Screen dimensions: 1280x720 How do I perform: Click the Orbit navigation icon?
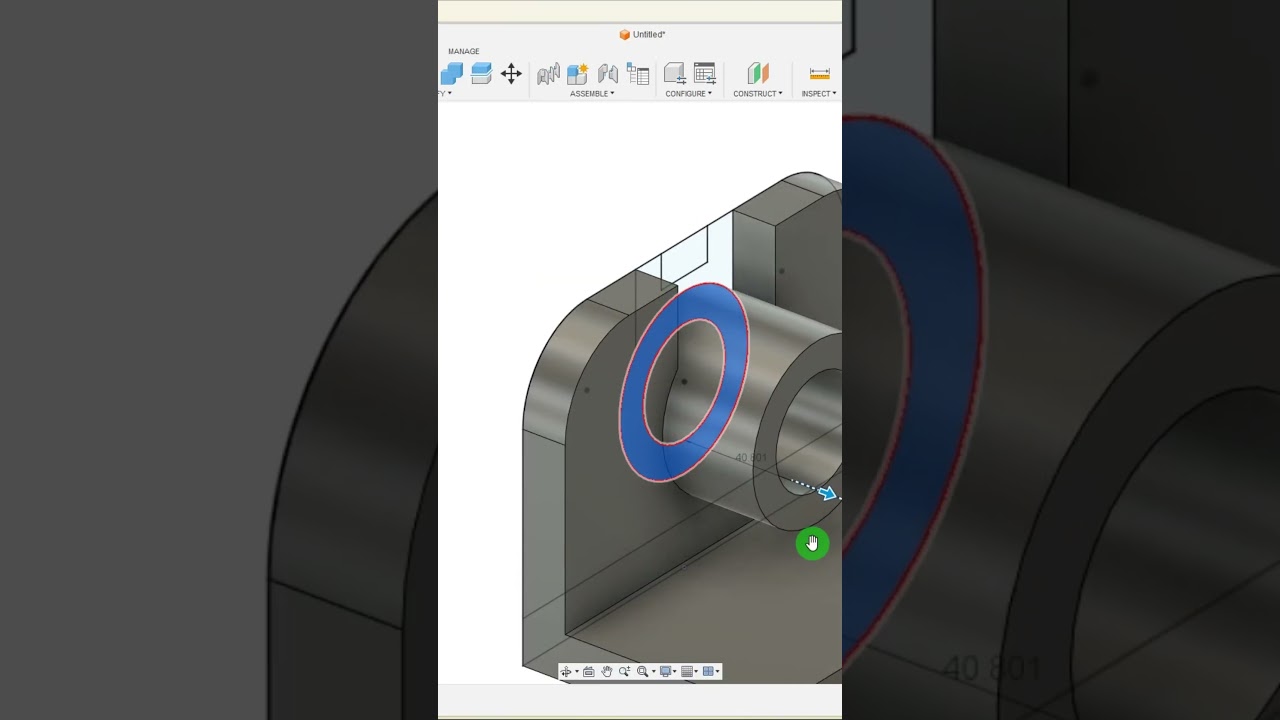tap(566, 672)
